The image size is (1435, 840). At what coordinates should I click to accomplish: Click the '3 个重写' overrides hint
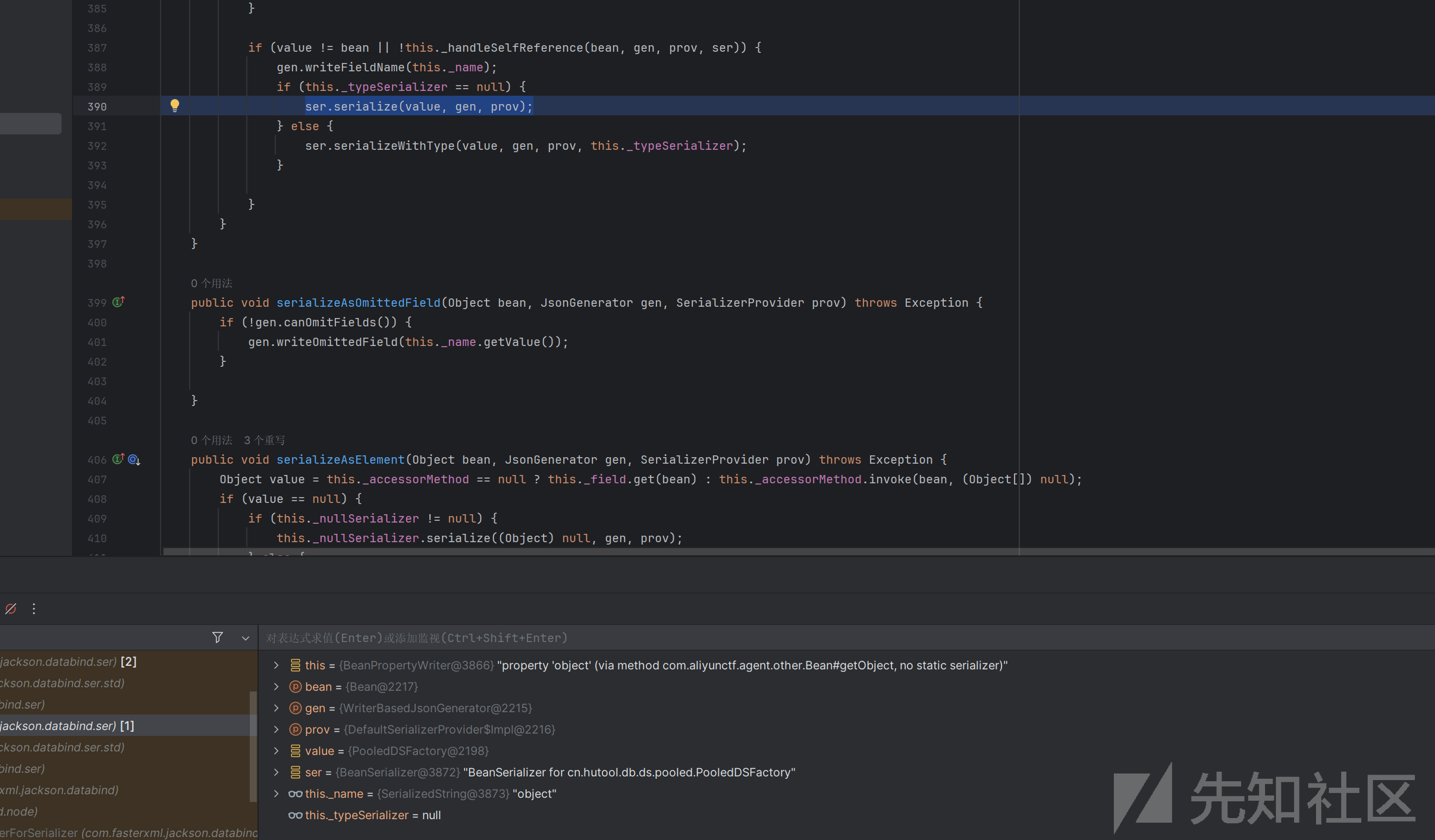point(264,440)
